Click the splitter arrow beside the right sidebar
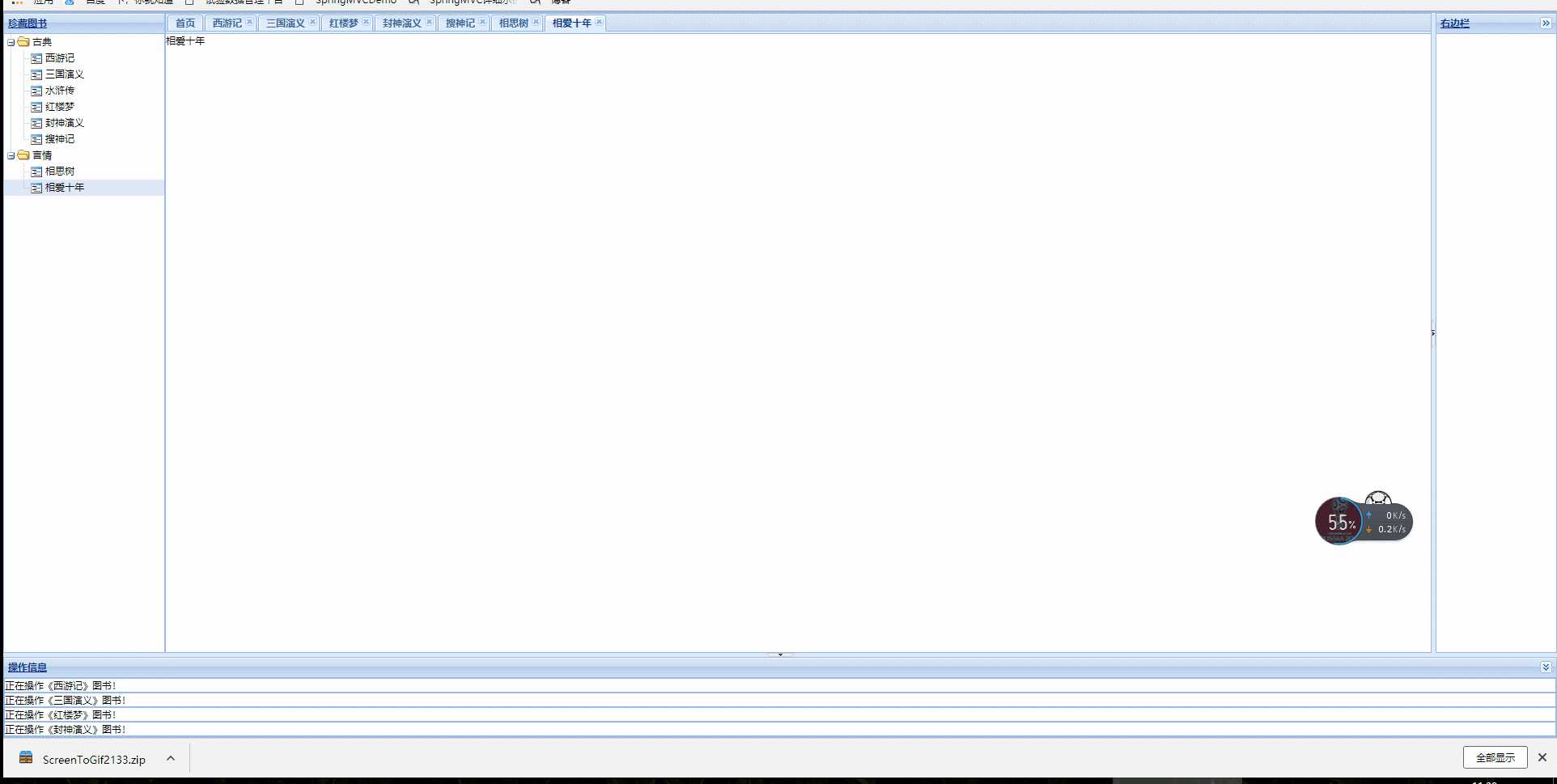The image size is (1557, 784). click(x=1433, y=333)
